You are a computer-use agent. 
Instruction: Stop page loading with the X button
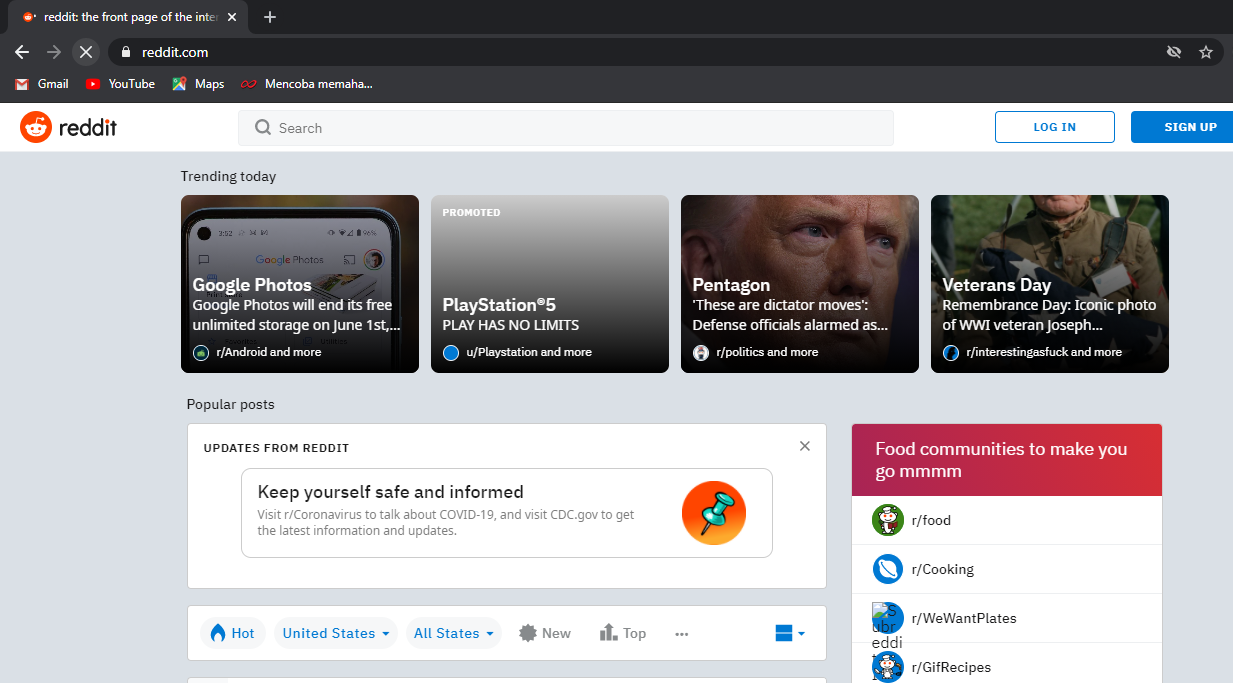pyautogui.click(x=86, y=51)
